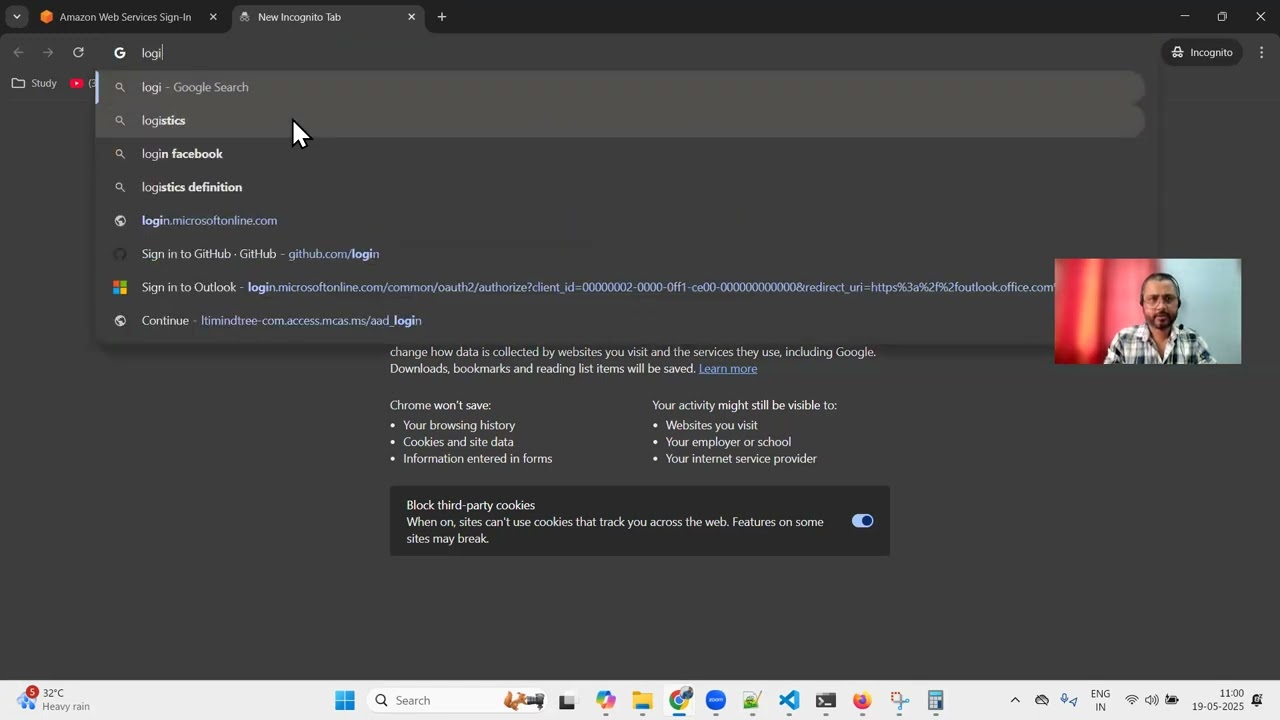Open the Windows Start menu
Image resolution: width=1280 pixels, height=720 pixels.
[x=345, y=700]
